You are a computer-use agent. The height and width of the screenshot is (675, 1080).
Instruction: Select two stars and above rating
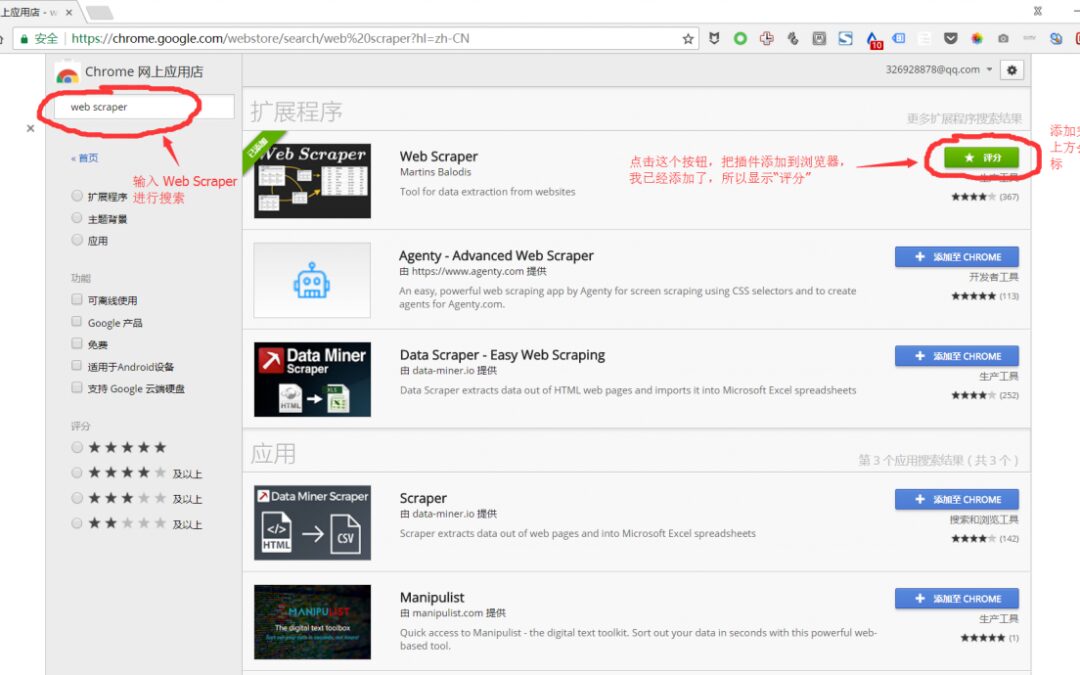(77, 523)
